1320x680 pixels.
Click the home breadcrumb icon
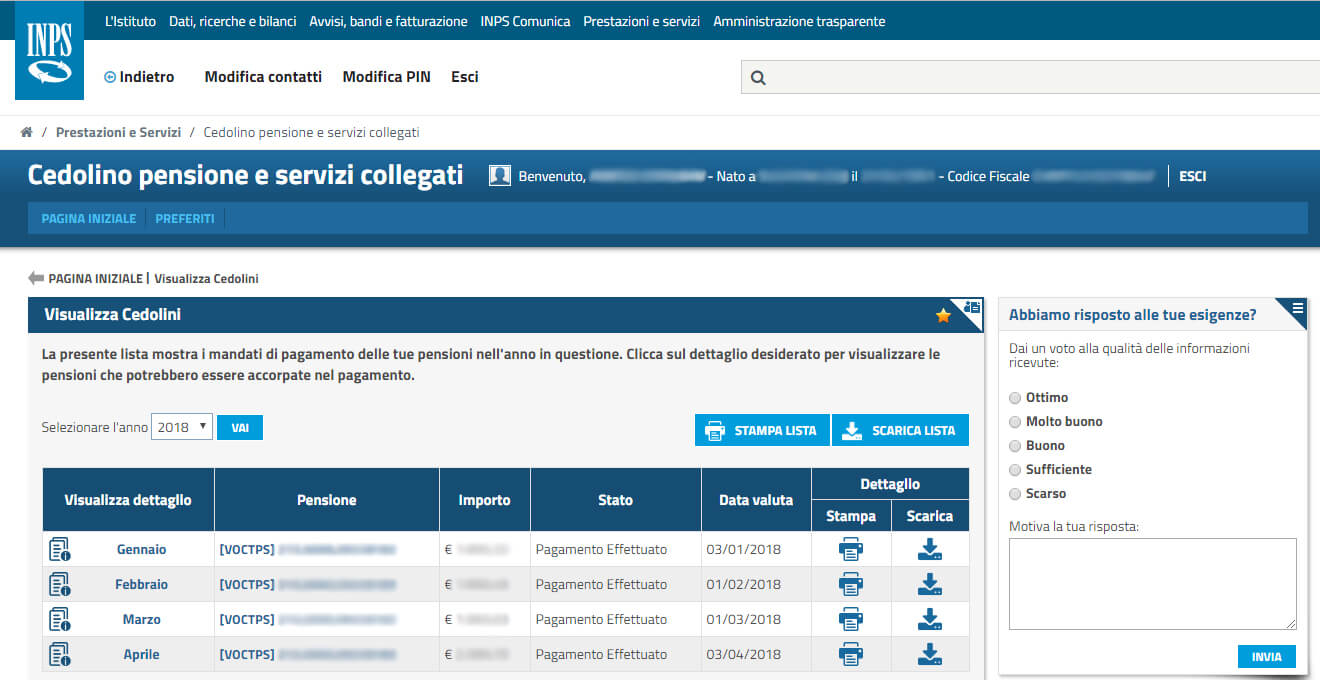[x=27, y=132]
